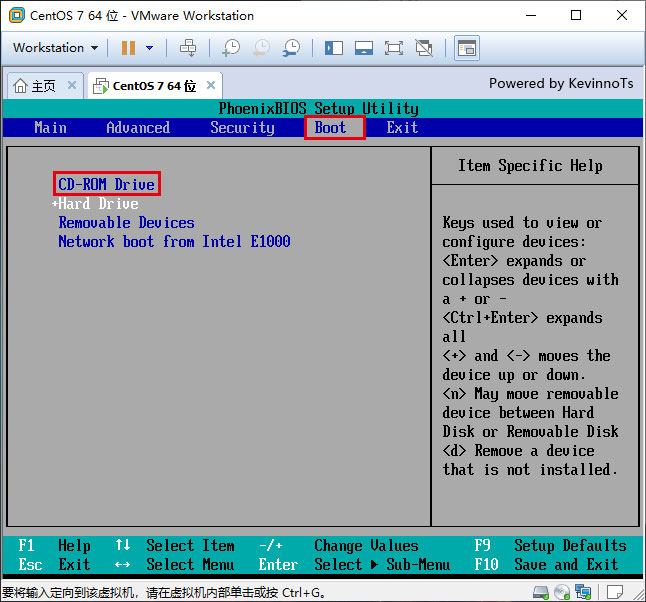The height and width of the screenshot is (602, 646).
Task: Click '-/+ Change Values' legend text
Action: (339, 546)
